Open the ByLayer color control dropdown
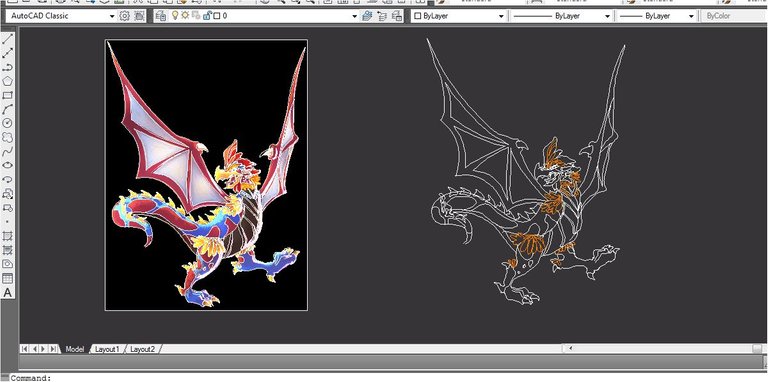768x382 pixels. pos(501,16)
